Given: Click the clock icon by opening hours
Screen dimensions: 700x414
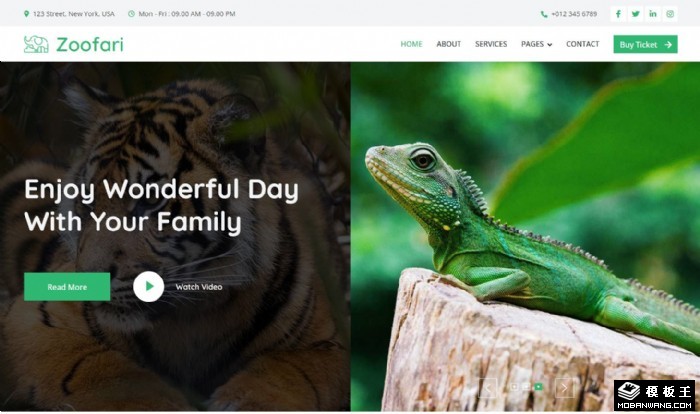Looking at the screenshot, I should (x=131, y=14).
